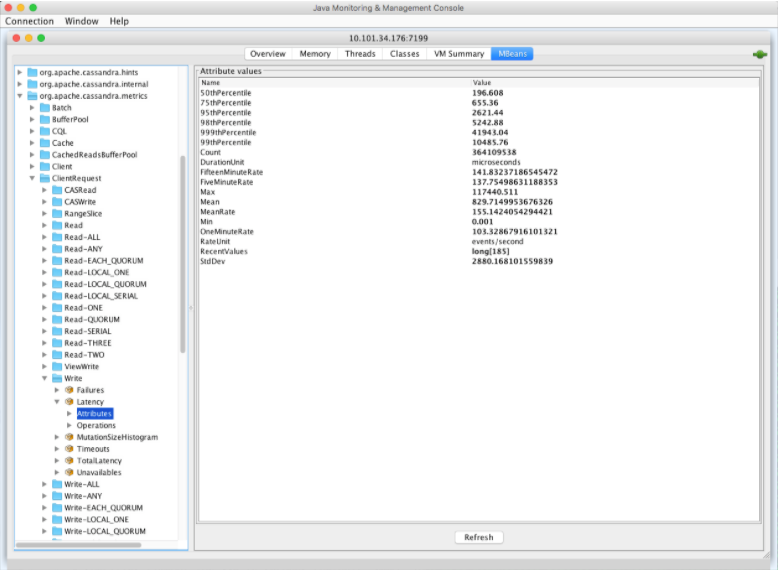Expand the CASWrite folder
The height and width of the screenshot is (570, 778).
point(45,201)
